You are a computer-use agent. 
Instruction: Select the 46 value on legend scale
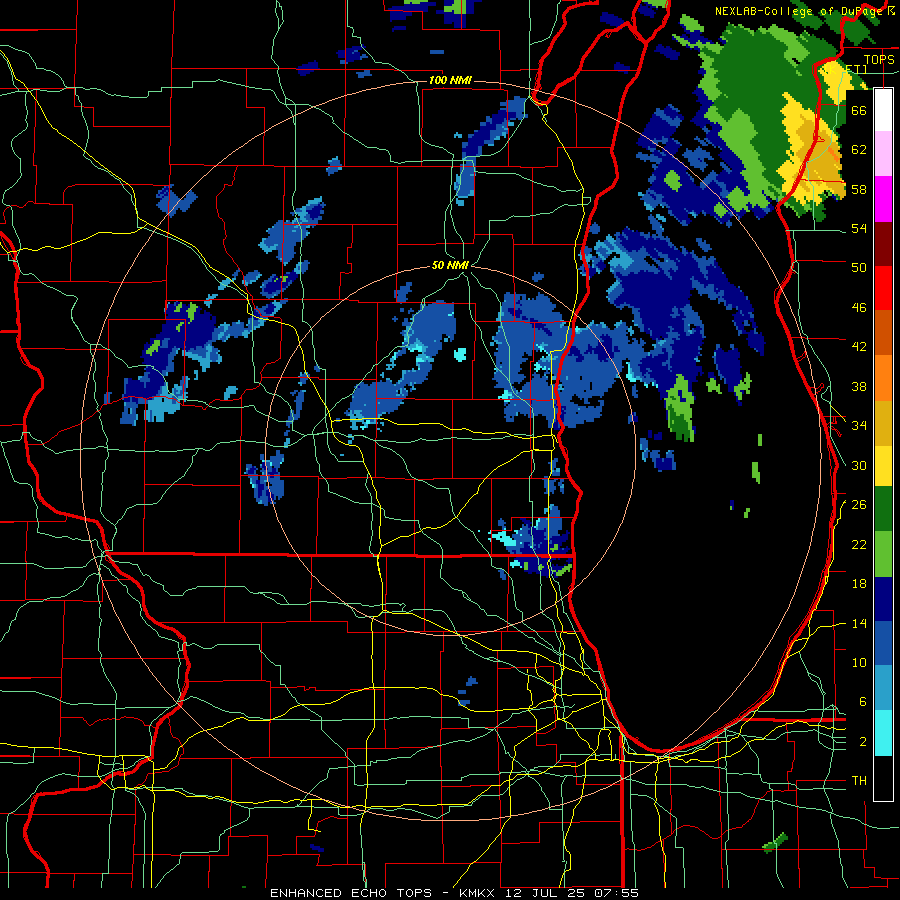pyautogui.click(x=859, y=308)
